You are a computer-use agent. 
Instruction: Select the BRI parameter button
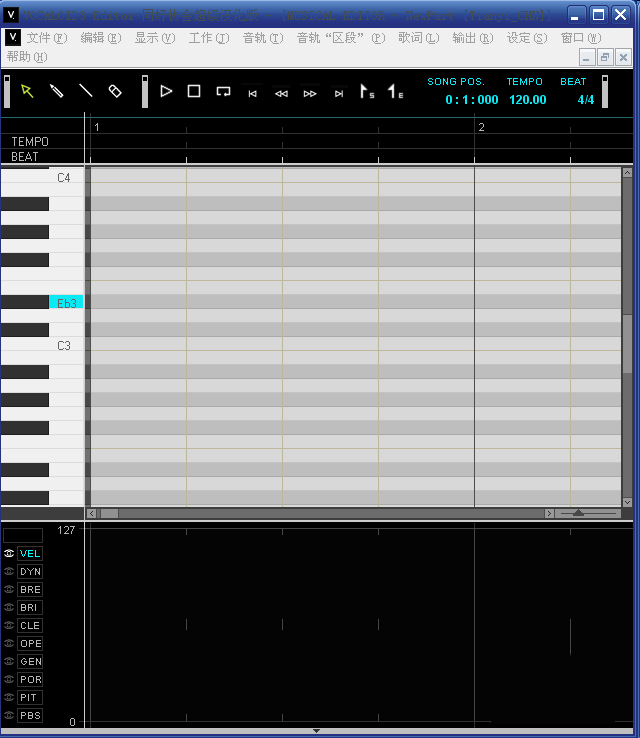(30, 608)
